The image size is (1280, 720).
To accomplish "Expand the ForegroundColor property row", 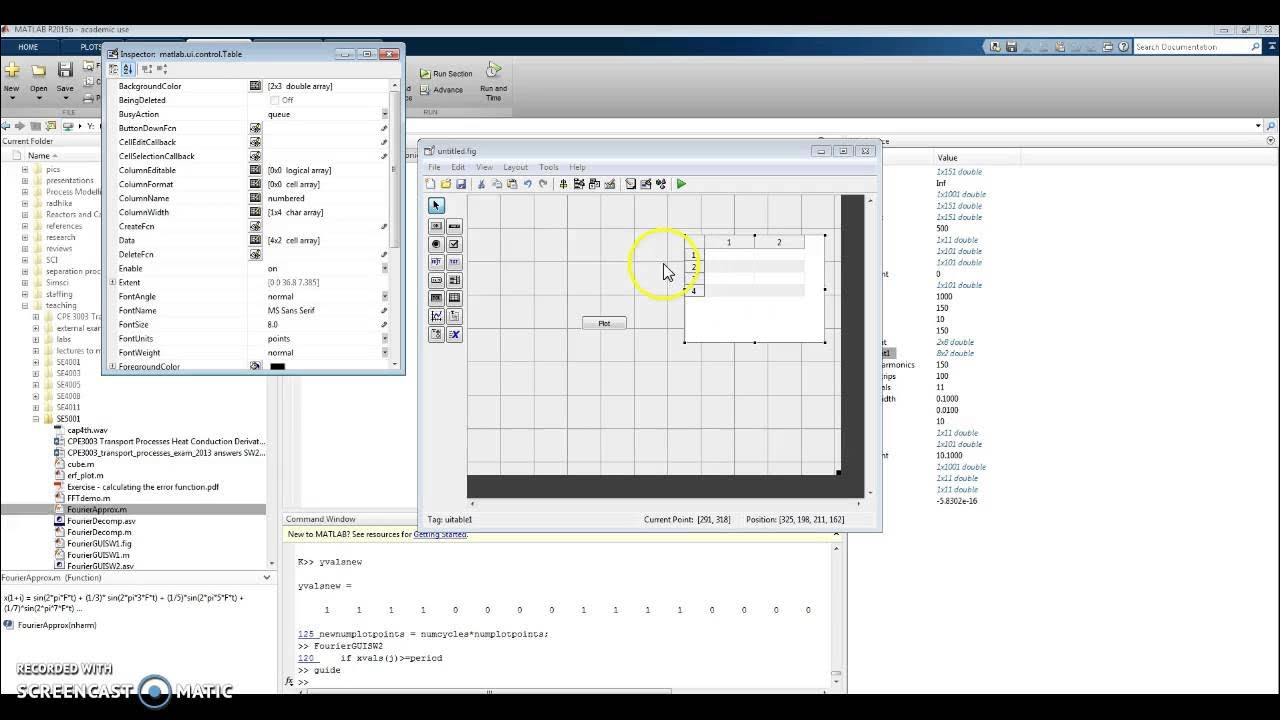I will [x=113, y=366].
